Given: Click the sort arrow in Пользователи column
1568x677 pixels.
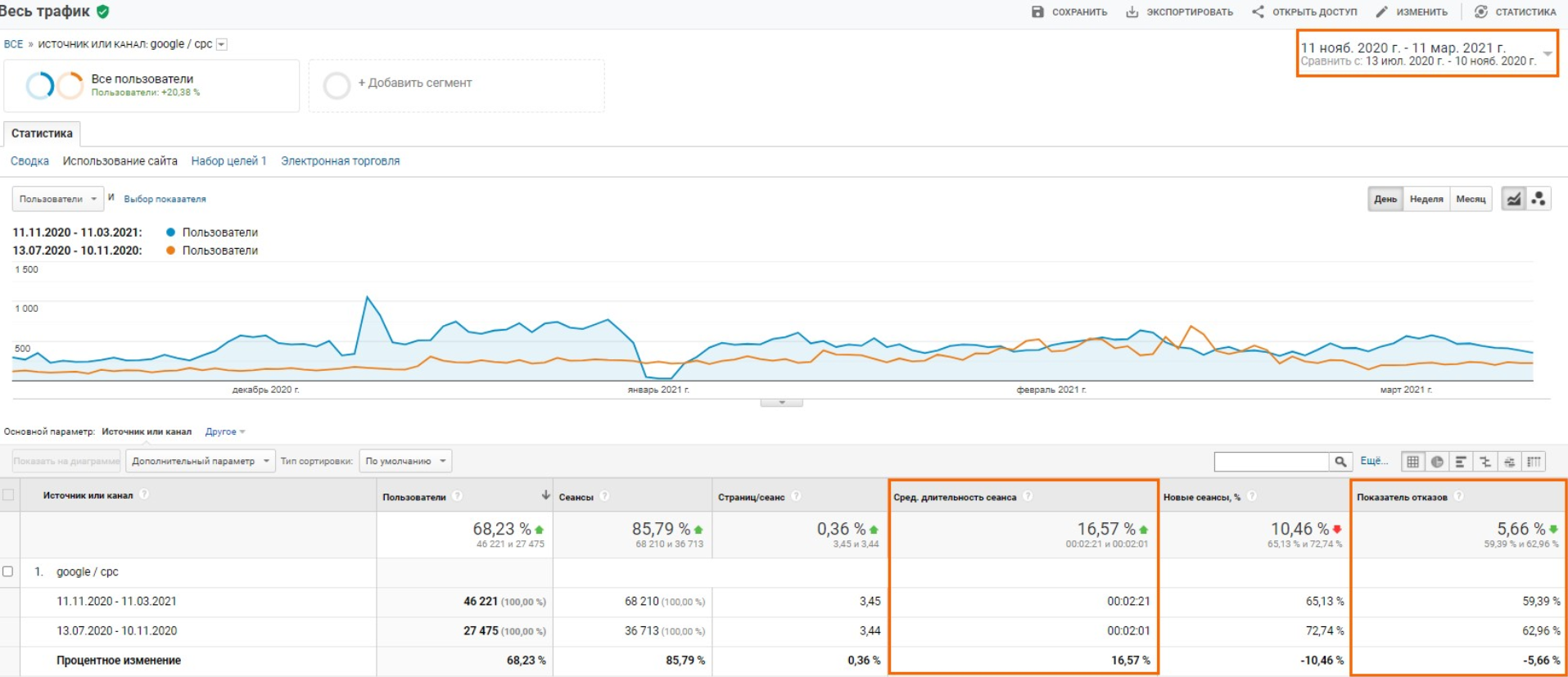Looking at the screenshot, I should pyautogui.click(x=545, y=495).
